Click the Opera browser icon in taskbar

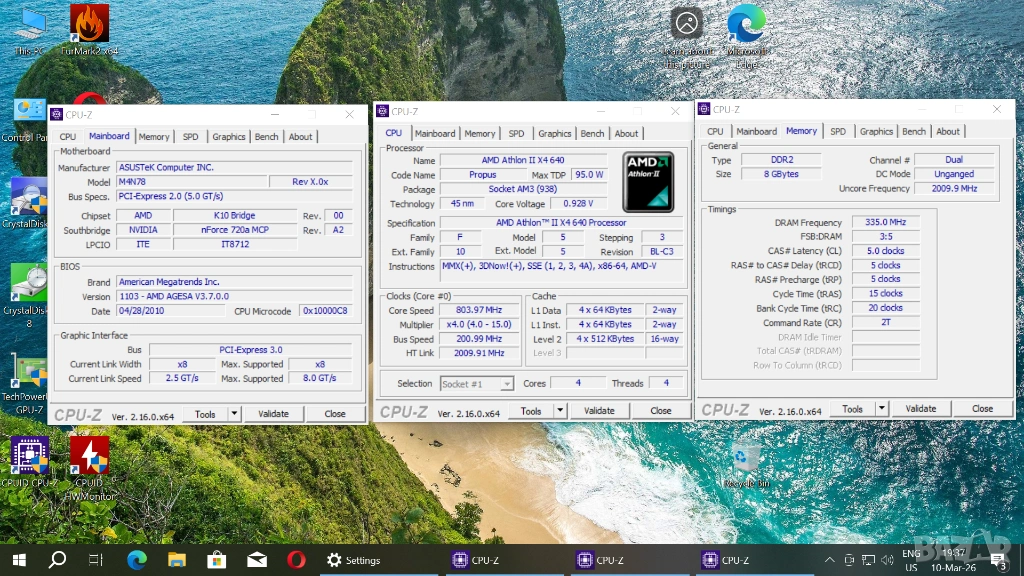pos(296,560)
